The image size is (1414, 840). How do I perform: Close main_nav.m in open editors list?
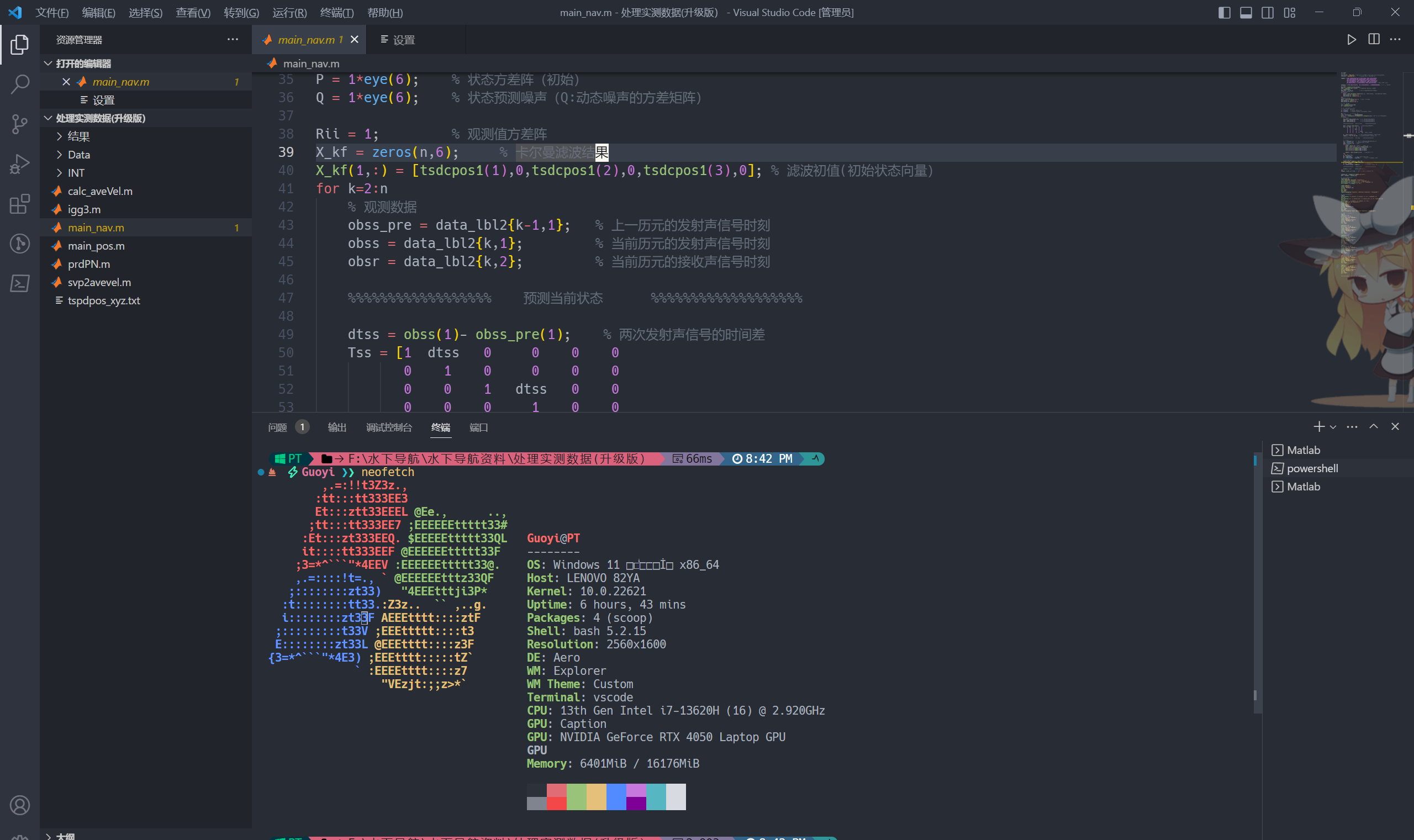(66, 82)
